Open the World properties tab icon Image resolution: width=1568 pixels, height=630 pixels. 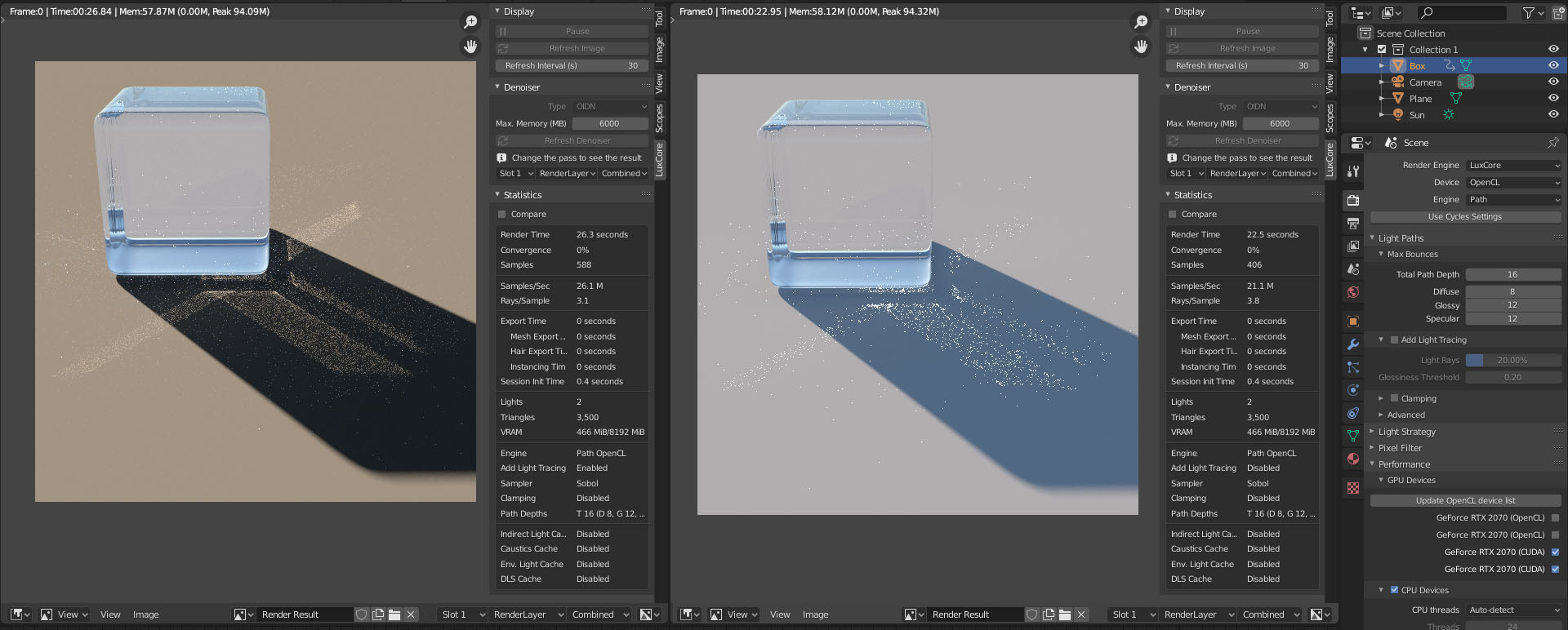pyautogui.click(x=1353, y=292)
